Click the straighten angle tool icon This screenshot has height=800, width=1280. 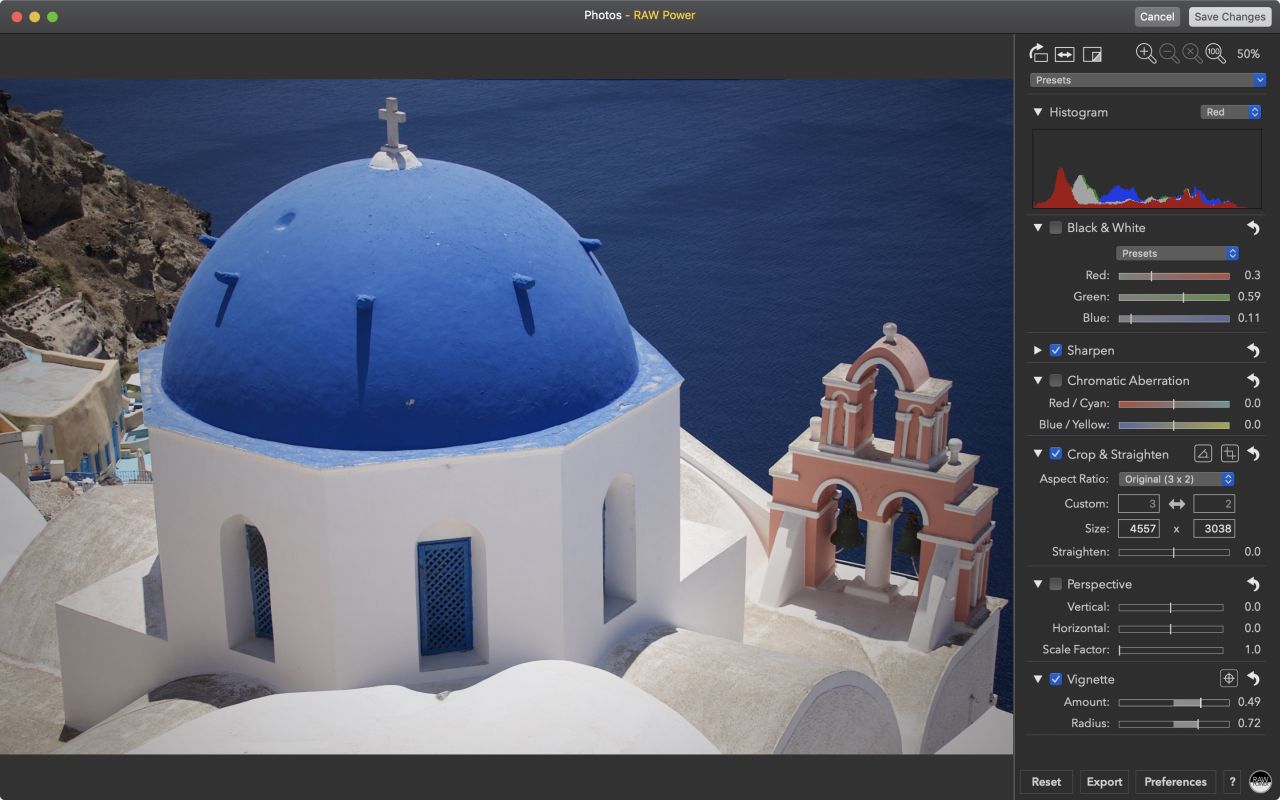click(1204, 454)
